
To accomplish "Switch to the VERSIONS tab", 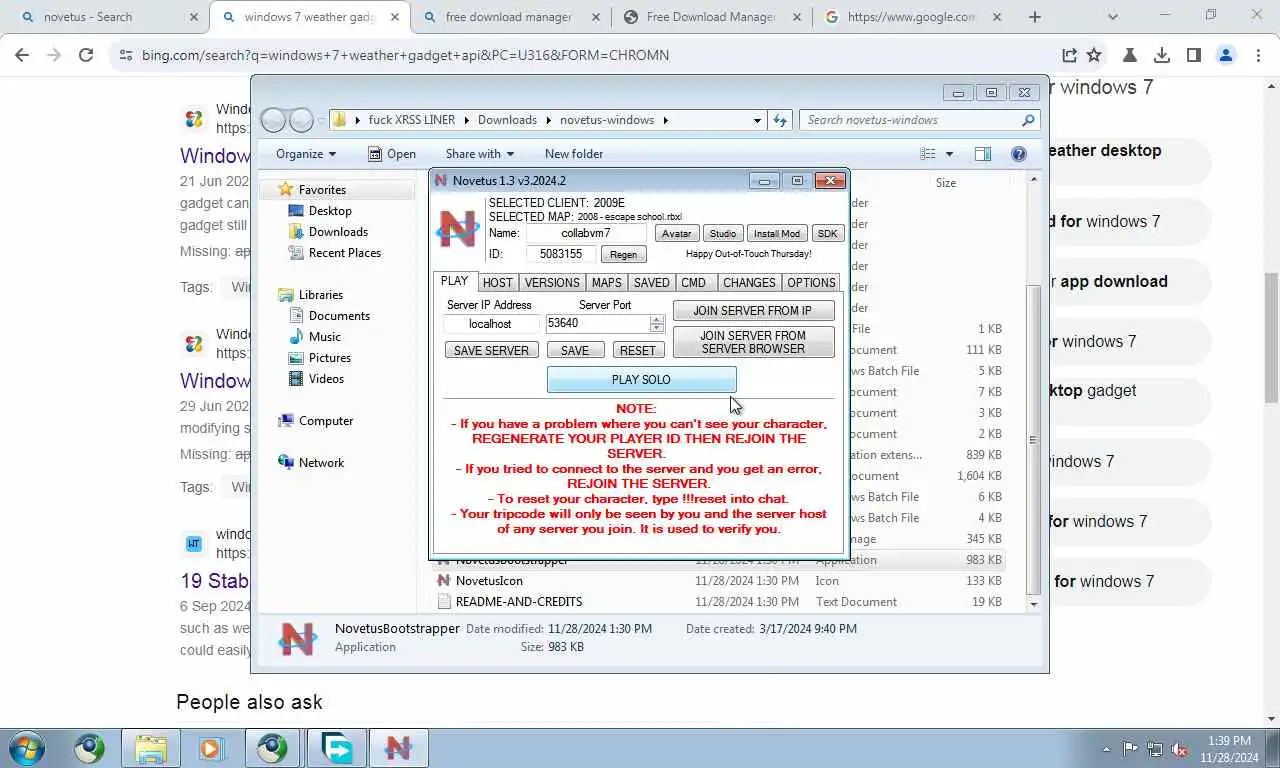I will coord(552,283).
